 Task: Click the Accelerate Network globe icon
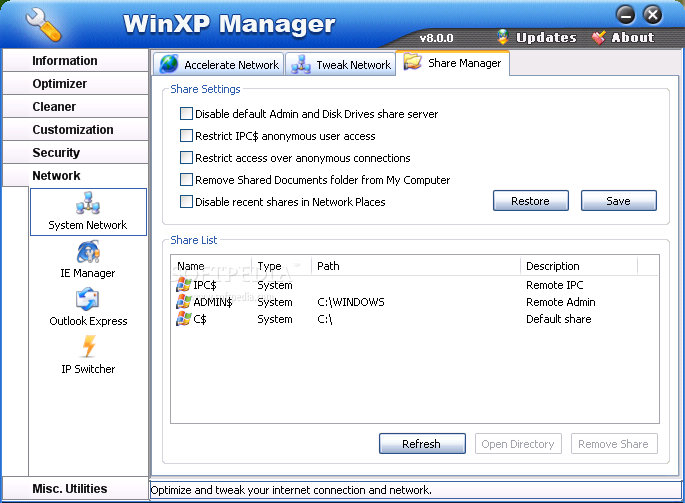pos(169,64)
